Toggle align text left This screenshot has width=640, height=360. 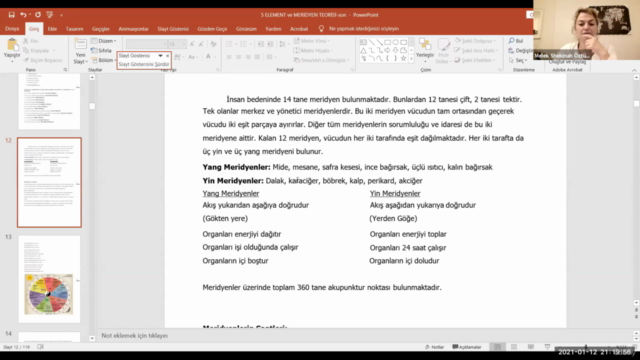pyautogui.click(x=229, y=57)
